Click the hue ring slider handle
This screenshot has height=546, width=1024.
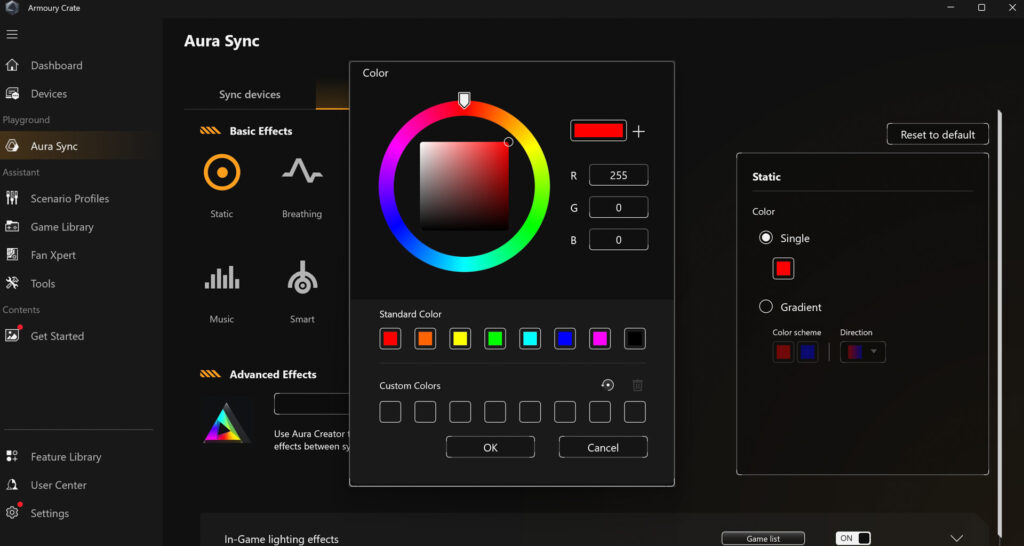tap(464, 99)
